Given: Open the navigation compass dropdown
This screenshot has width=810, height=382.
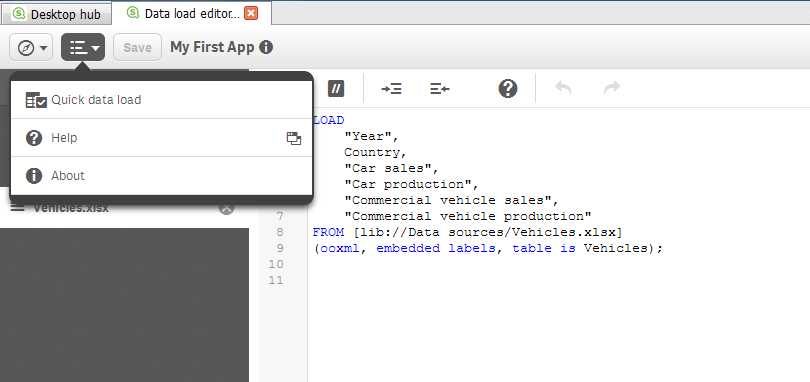Looking at the screenshot, I should (x=31, y=48).
